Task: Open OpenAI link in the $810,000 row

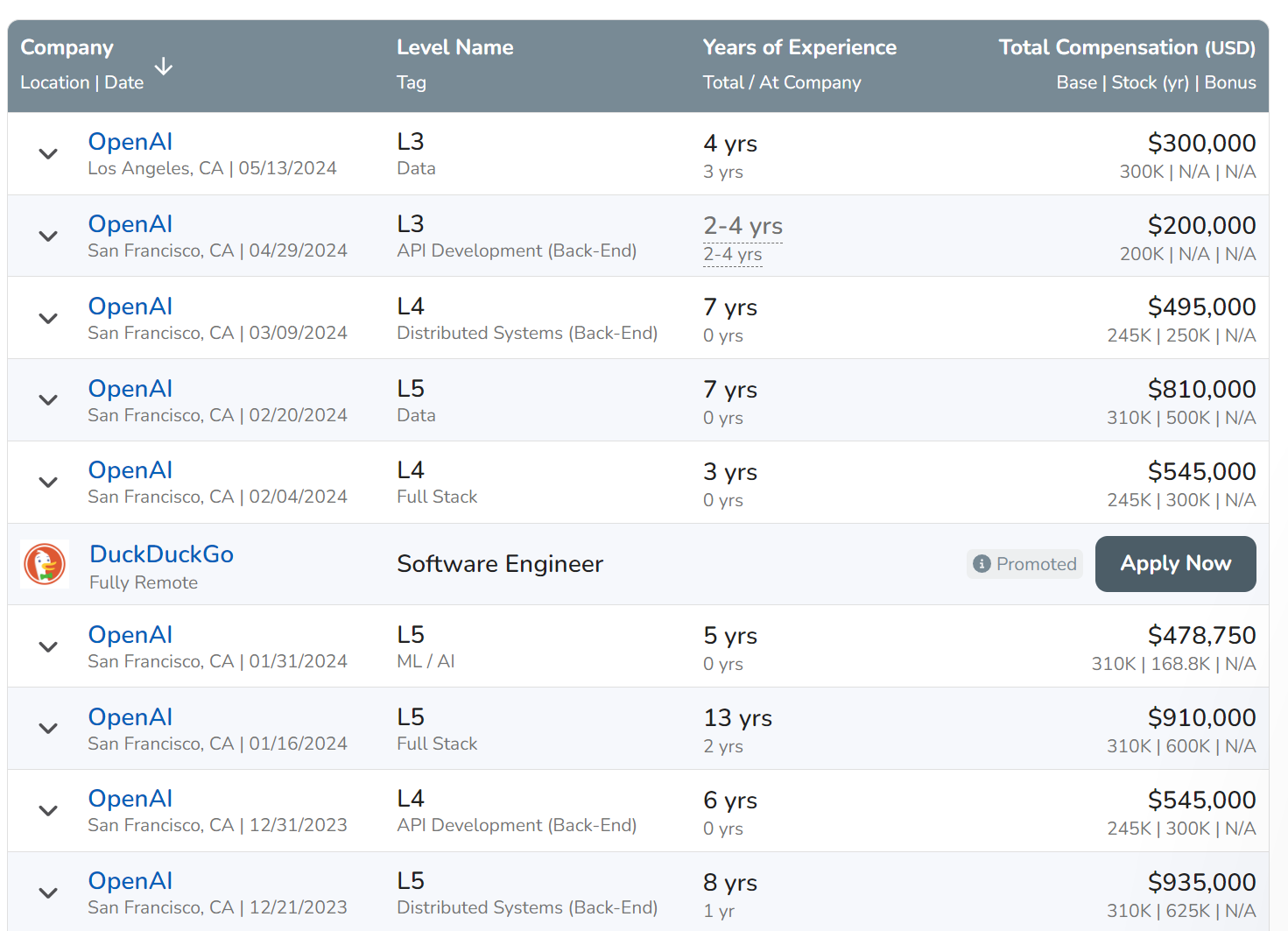Action: 130,389
